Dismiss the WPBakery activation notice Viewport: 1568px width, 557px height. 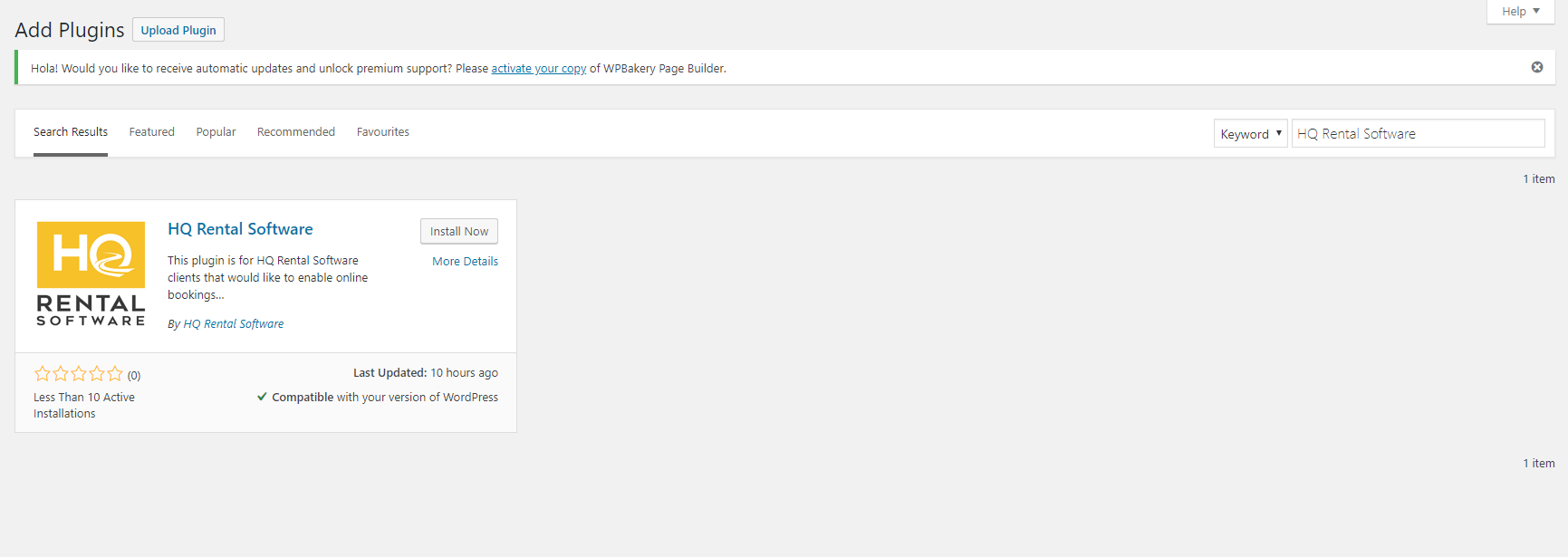(1537, 67)
